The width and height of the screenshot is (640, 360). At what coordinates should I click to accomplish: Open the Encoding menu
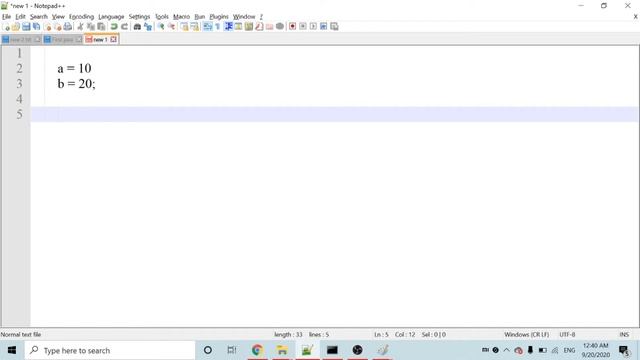[x=82, y=17]
